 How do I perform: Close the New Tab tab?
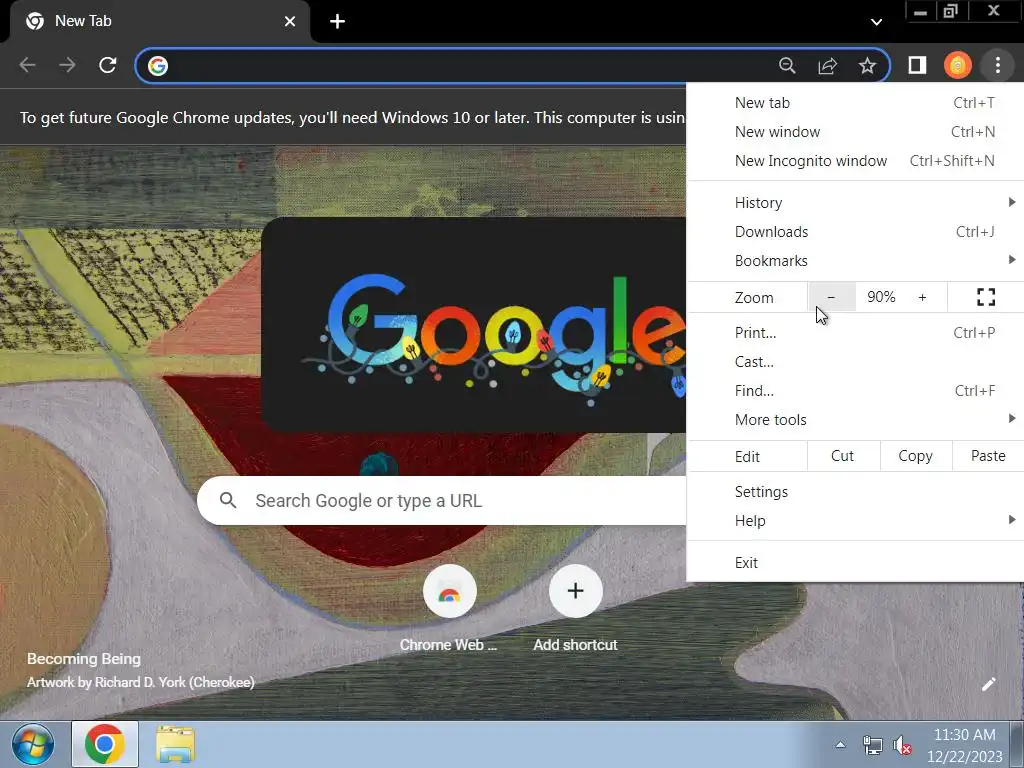point(290,22)
